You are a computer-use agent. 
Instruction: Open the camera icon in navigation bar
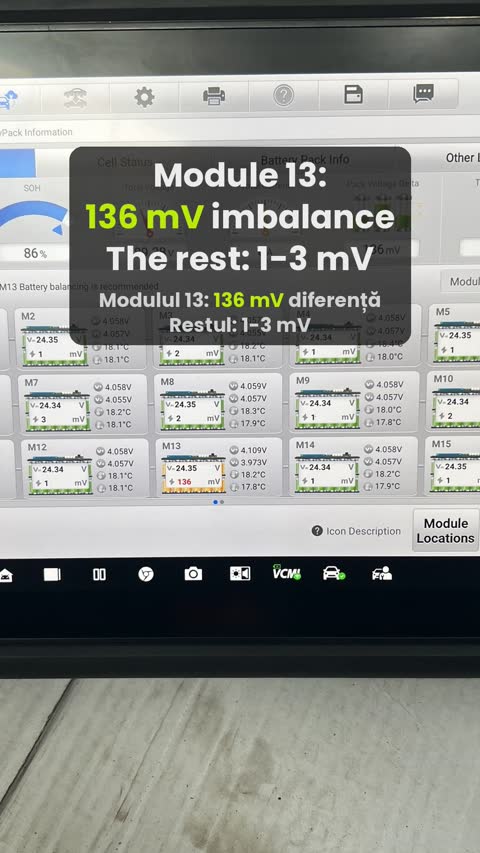click(193, 573)
